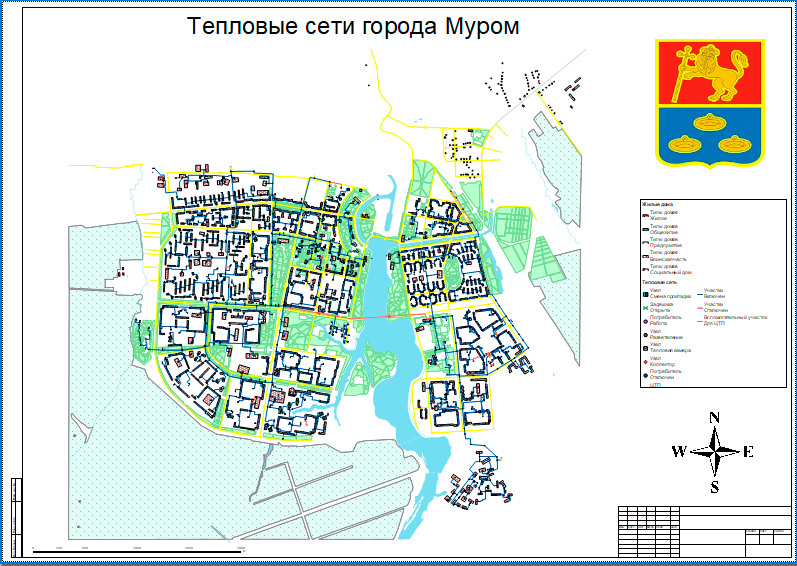The height and width of the screenshot is (566, 797).
Task: Click the pink 'Участки Отключен' line swatch
Action: tap(699, 307)
